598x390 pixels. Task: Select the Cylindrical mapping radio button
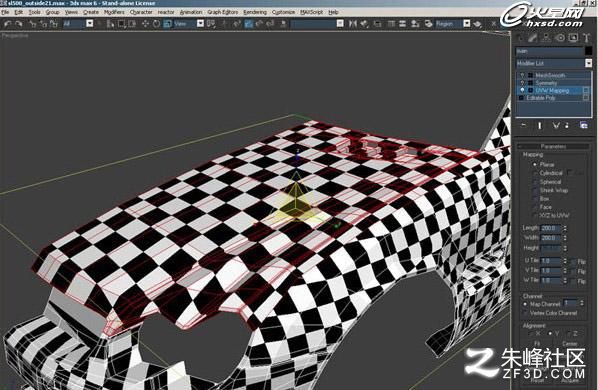(535, 173)
